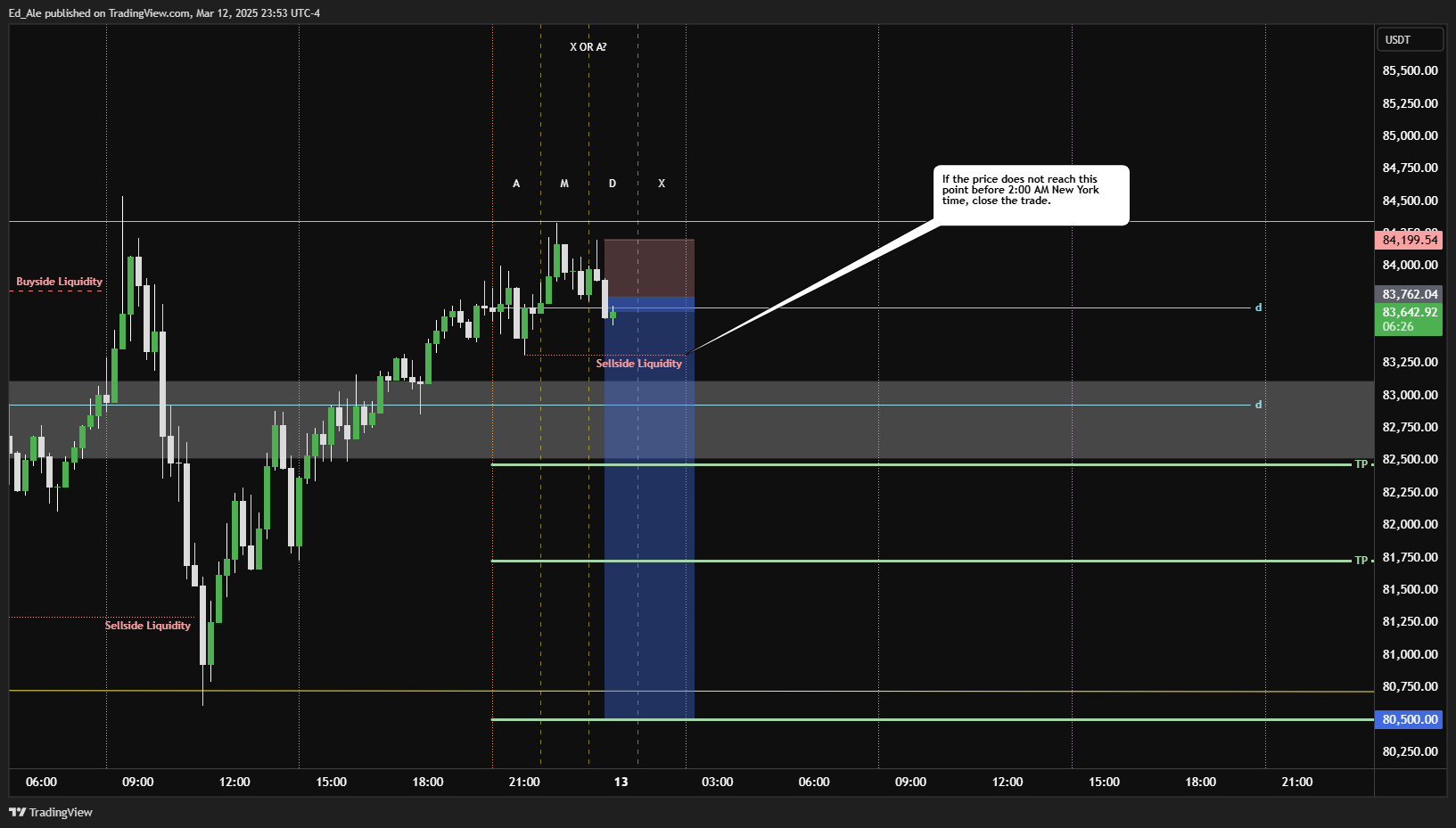
Task: Click the red 84,199.54 stop price tag
Action: click(1409, 240)
